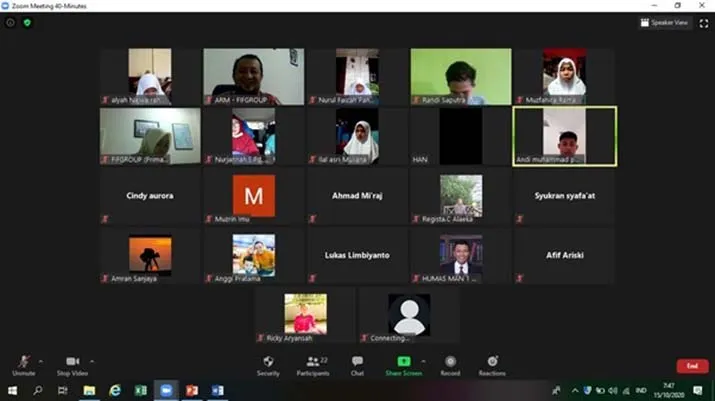Click the green Share Screen icon

click(x=404, y=361)
